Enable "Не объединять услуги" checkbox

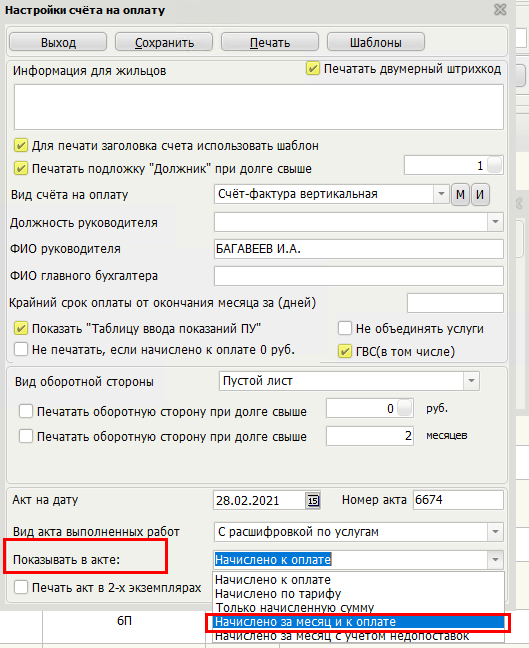point(345,328)
